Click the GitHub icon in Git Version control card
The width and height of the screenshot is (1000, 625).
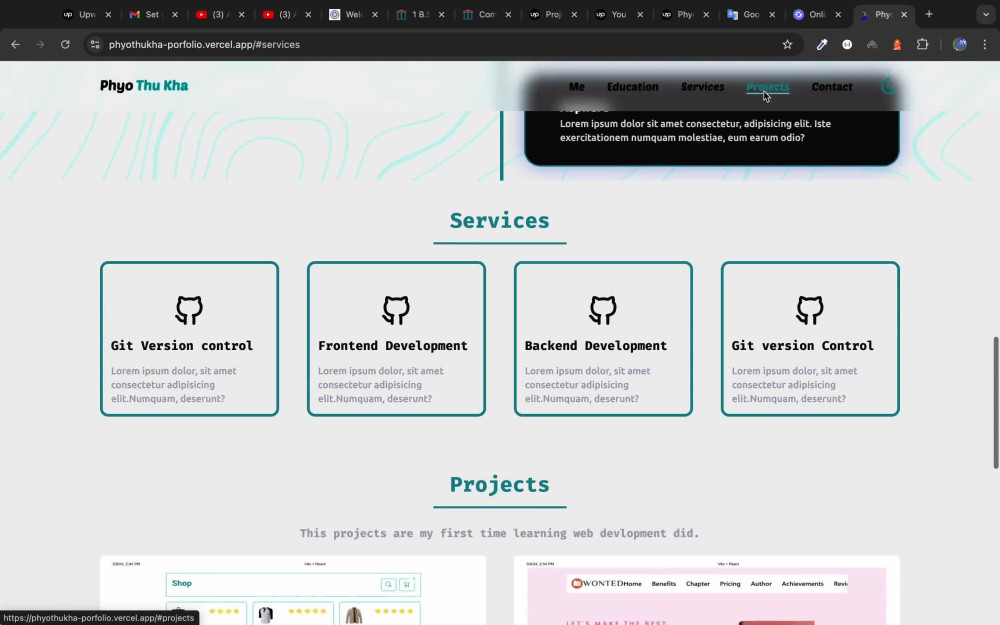click(x=189, y=310)
